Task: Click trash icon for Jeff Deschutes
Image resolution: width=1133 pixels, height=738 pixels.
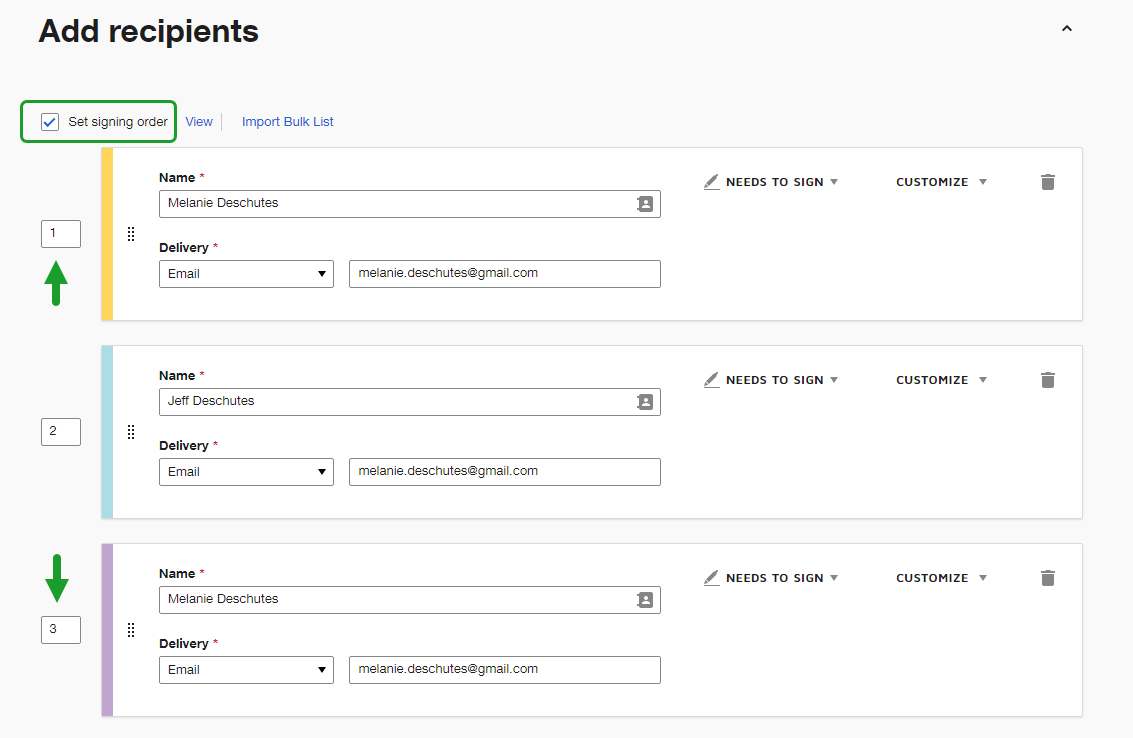Action: coord(1047,380)
